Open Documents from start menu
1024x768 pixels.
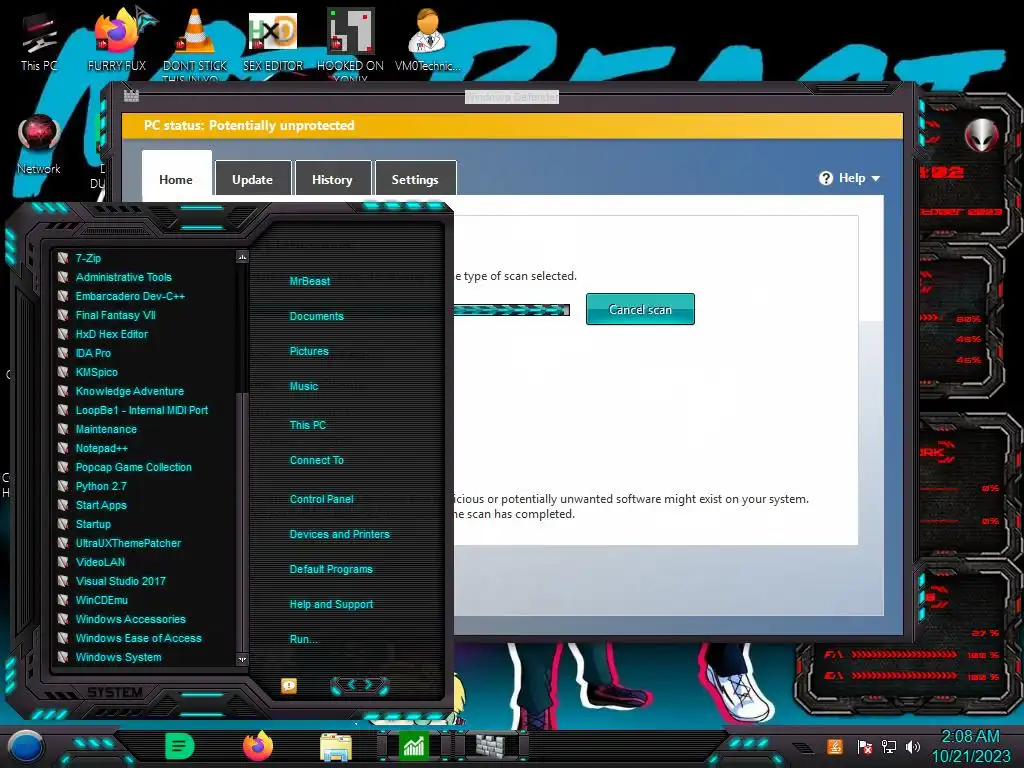coord(317,316)
